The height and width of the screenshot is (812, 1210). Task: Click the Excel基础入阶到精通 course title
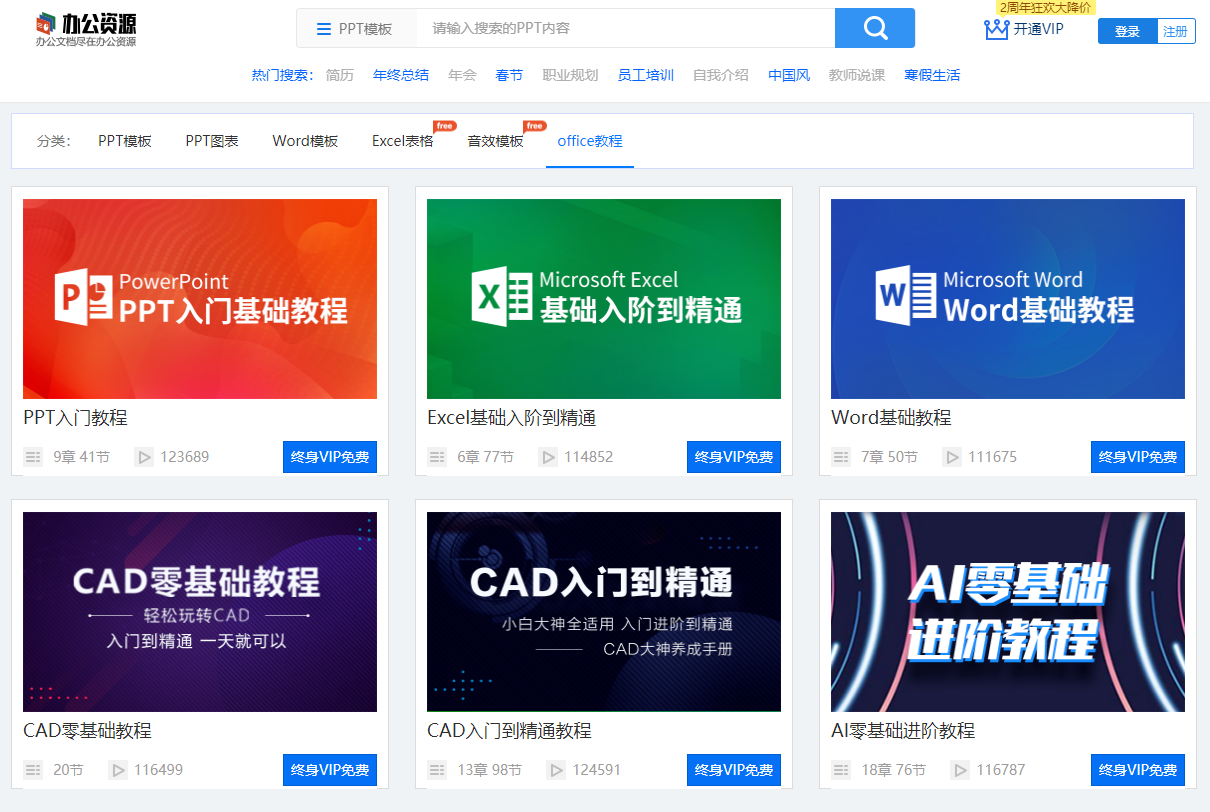coord(511,418)
